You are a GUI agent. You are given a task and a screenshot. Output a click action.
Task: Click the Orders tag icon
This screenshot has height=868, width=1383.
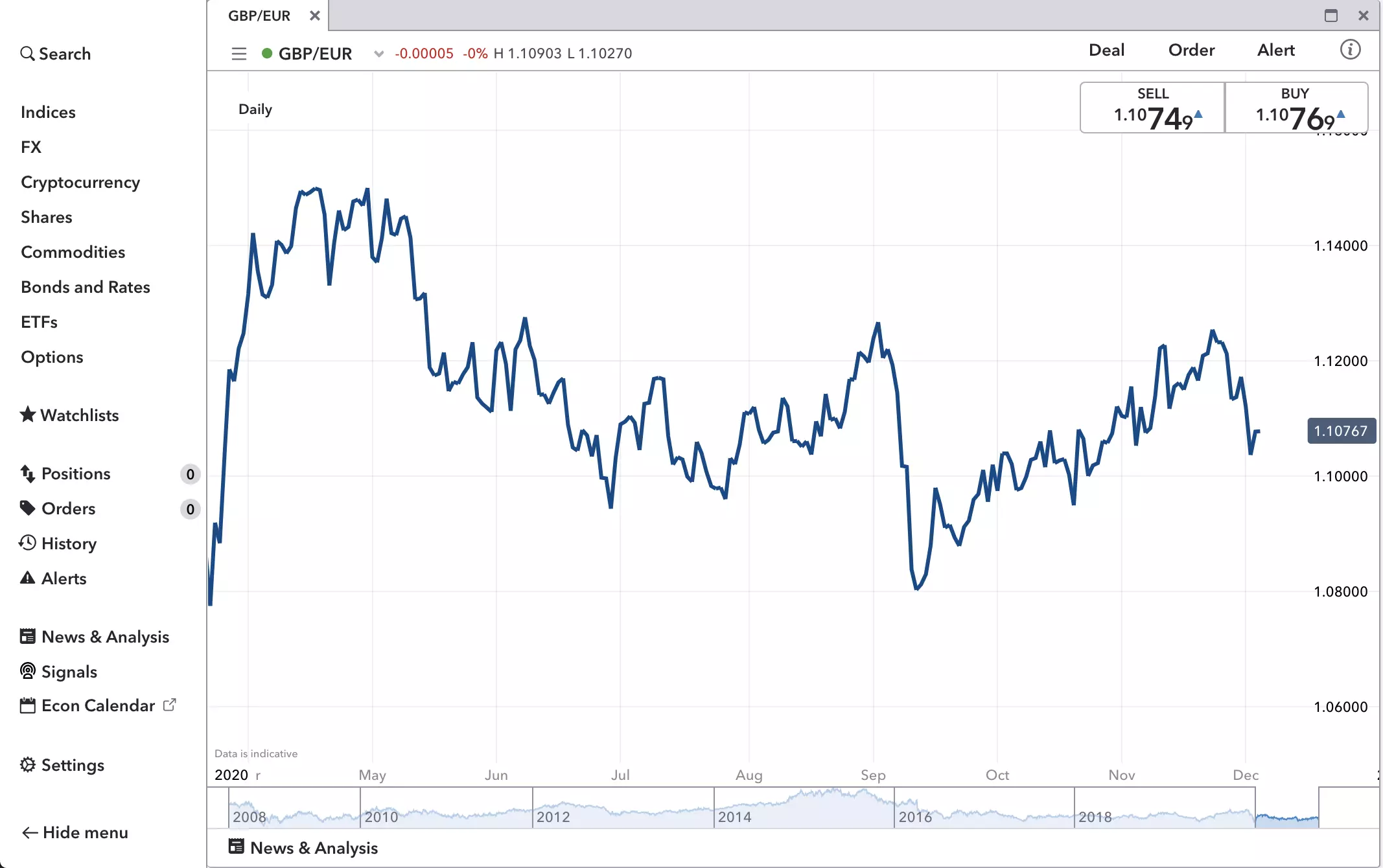(28, 508)
